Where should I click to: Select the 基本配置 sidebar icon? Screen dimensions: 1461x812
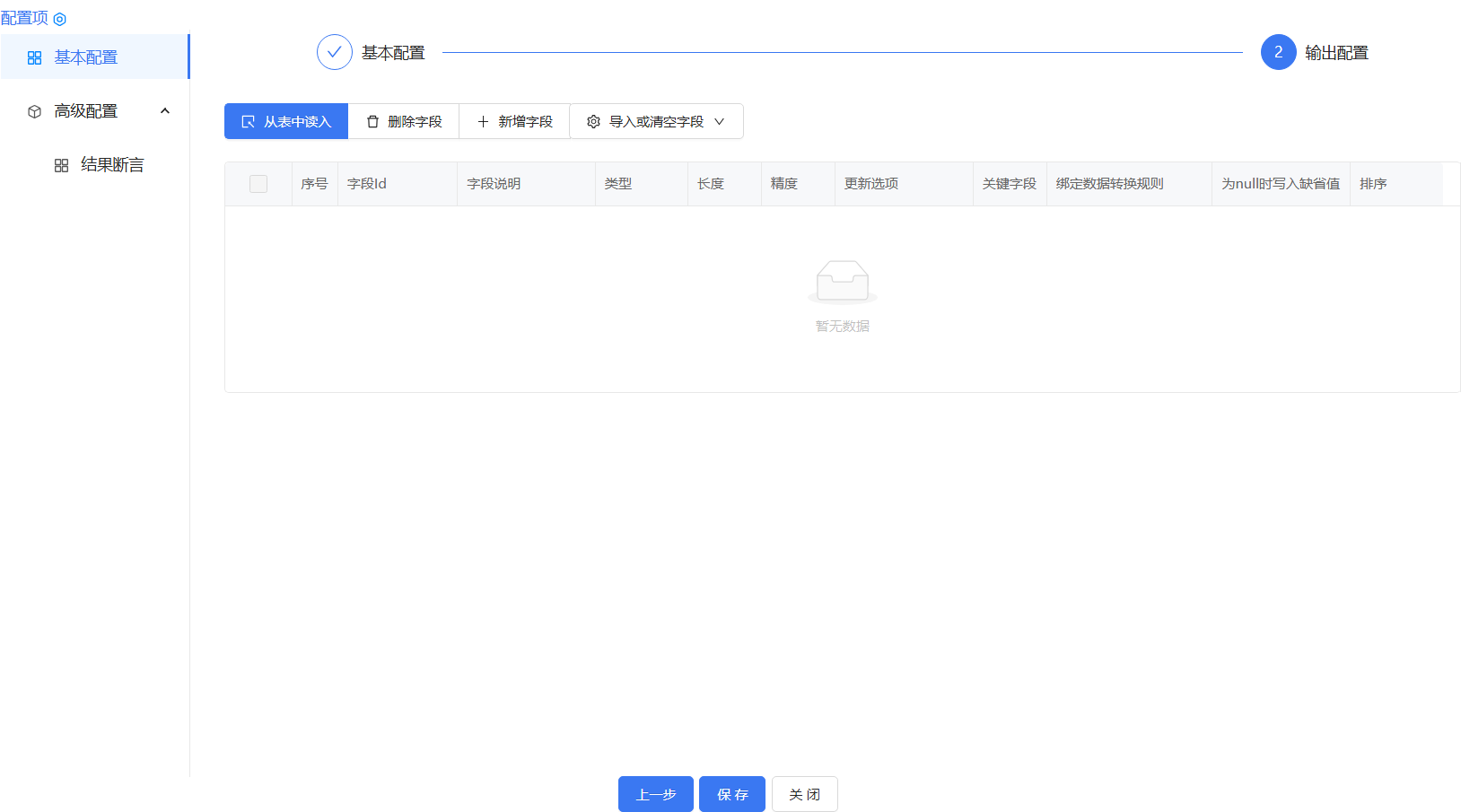[34, 57]
